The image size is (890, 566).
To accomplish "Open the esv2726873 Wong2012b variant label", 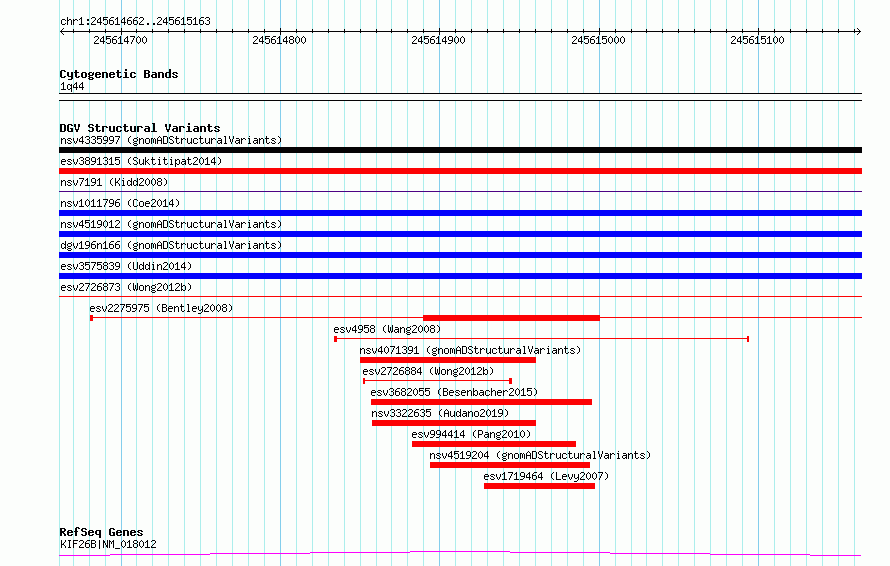I will 126,287.
